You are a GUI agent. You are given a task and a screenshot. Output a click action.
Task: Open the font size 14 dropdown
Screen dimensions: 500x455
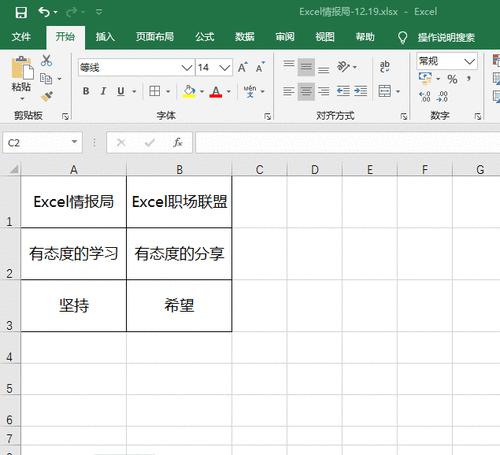[225, 68]
